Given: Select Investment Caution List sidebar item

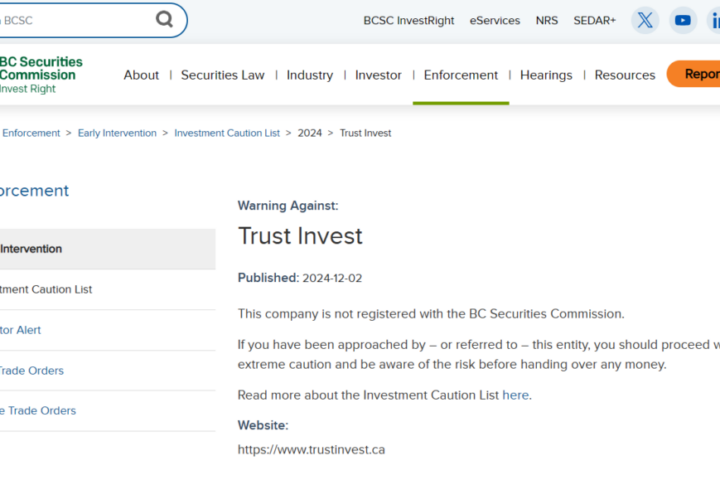Looking at the screenshot, I should click(x=107, y=289).
